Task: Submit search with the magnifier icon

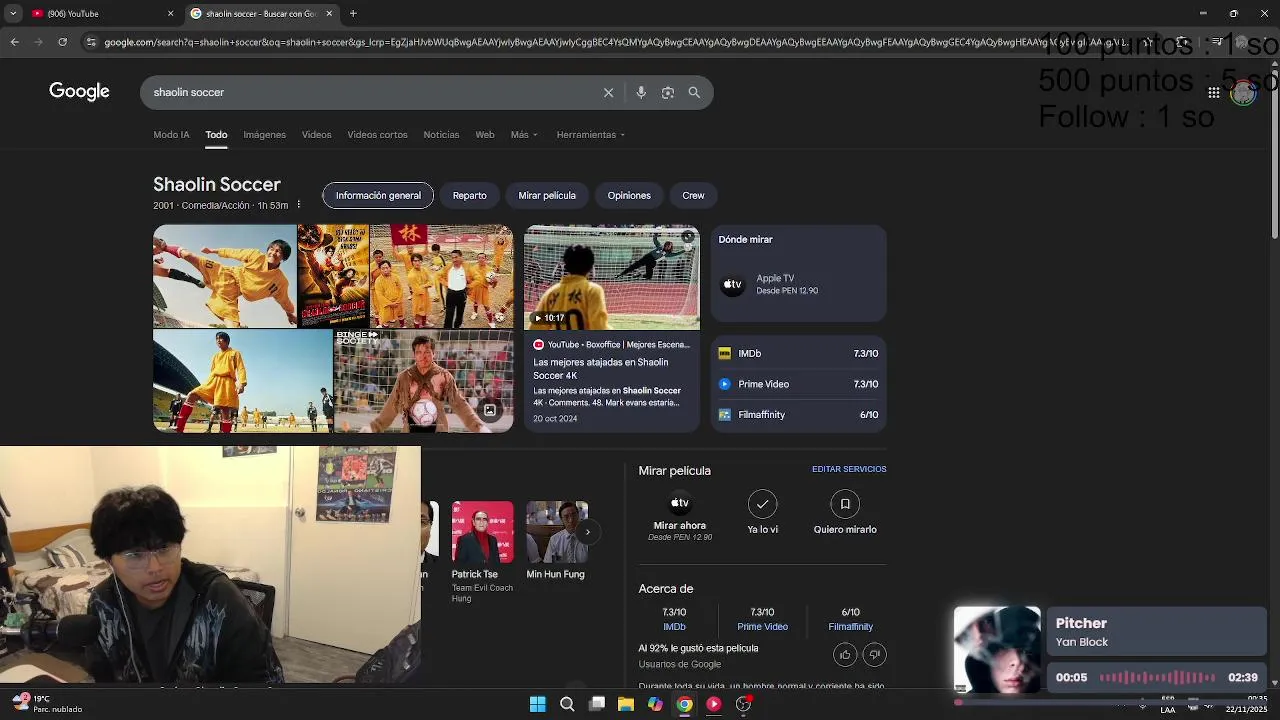Action: point(694,92)
